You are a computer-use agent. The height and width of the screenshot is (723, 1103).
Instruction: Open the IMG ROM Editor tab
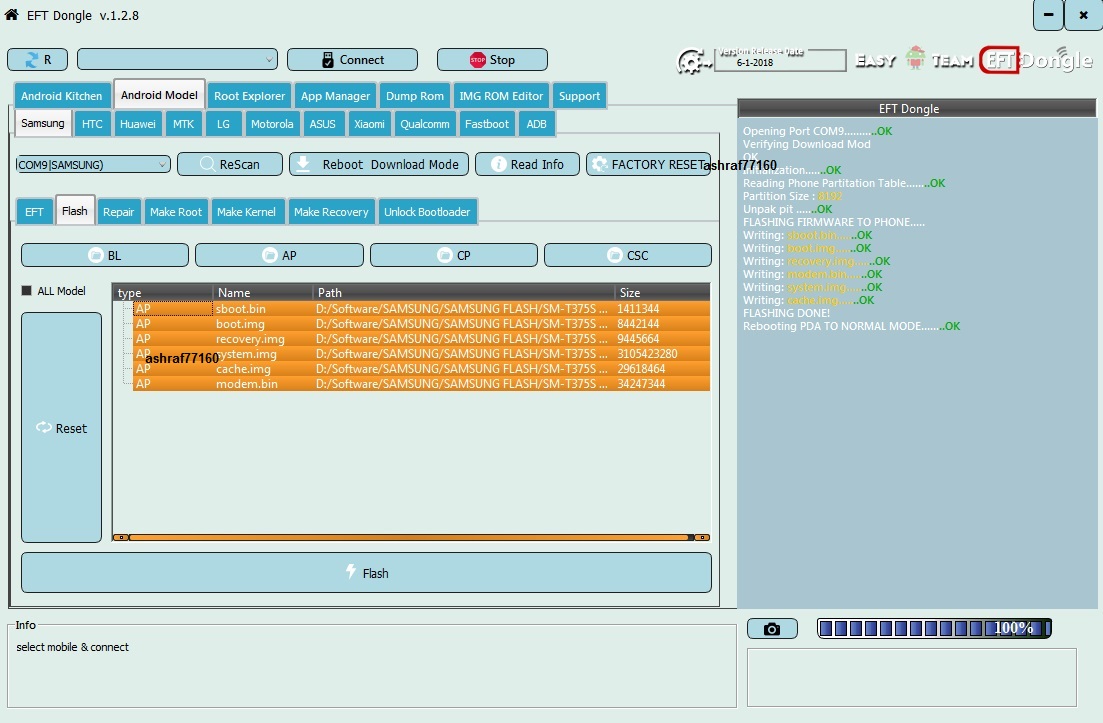[501, 96]
